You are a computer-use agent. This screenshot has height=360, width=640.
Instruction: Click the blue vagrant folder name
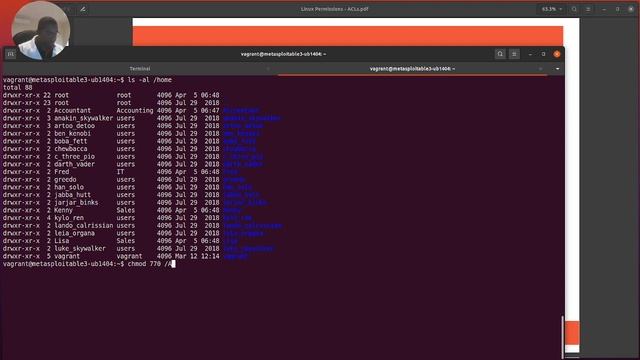coord(236,256)
